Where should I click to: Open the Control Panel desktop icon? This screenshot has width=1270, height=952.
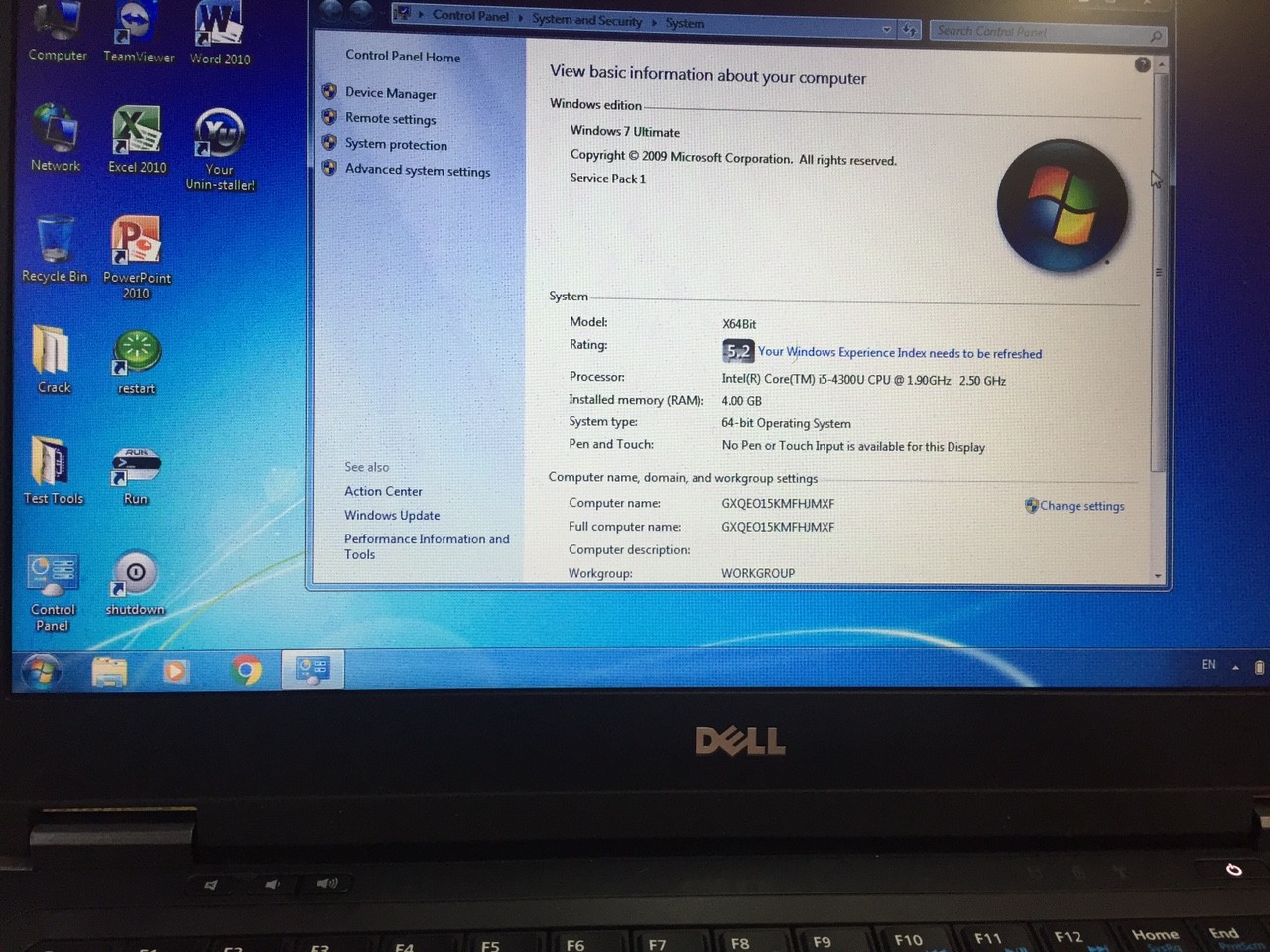[53, 591]
